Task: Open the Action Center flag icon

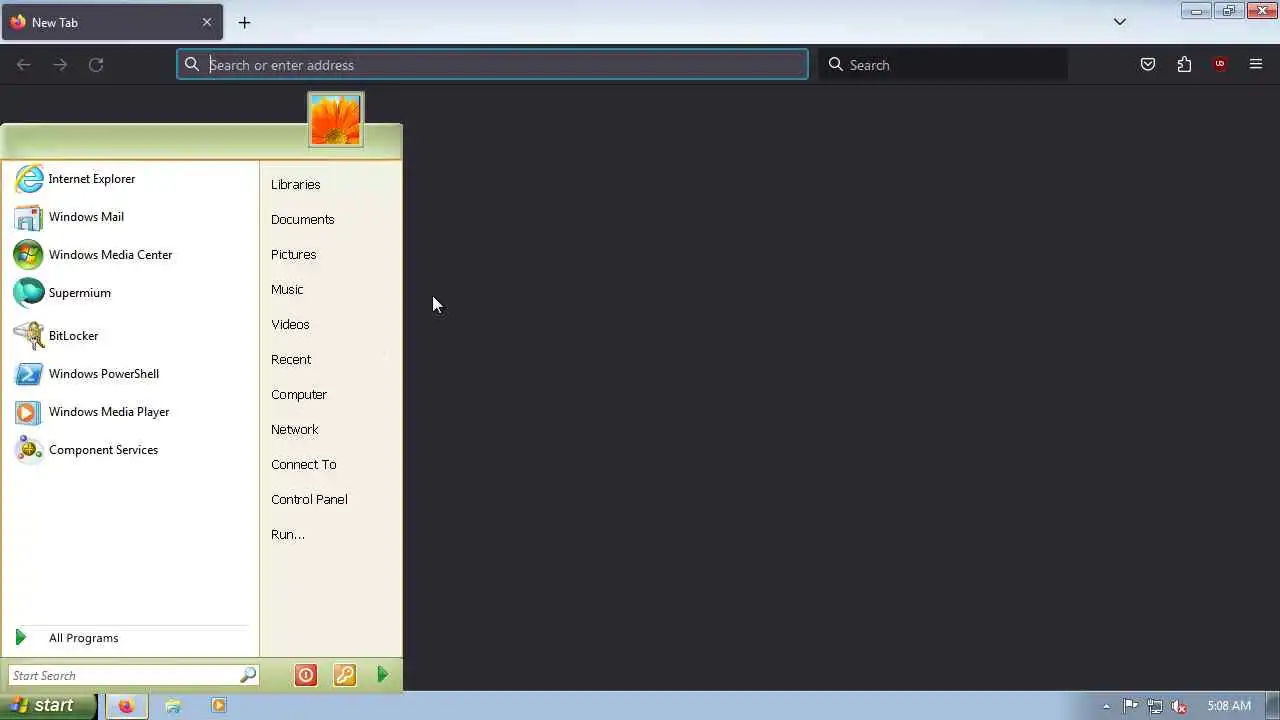Action: tap(1131, 706)
